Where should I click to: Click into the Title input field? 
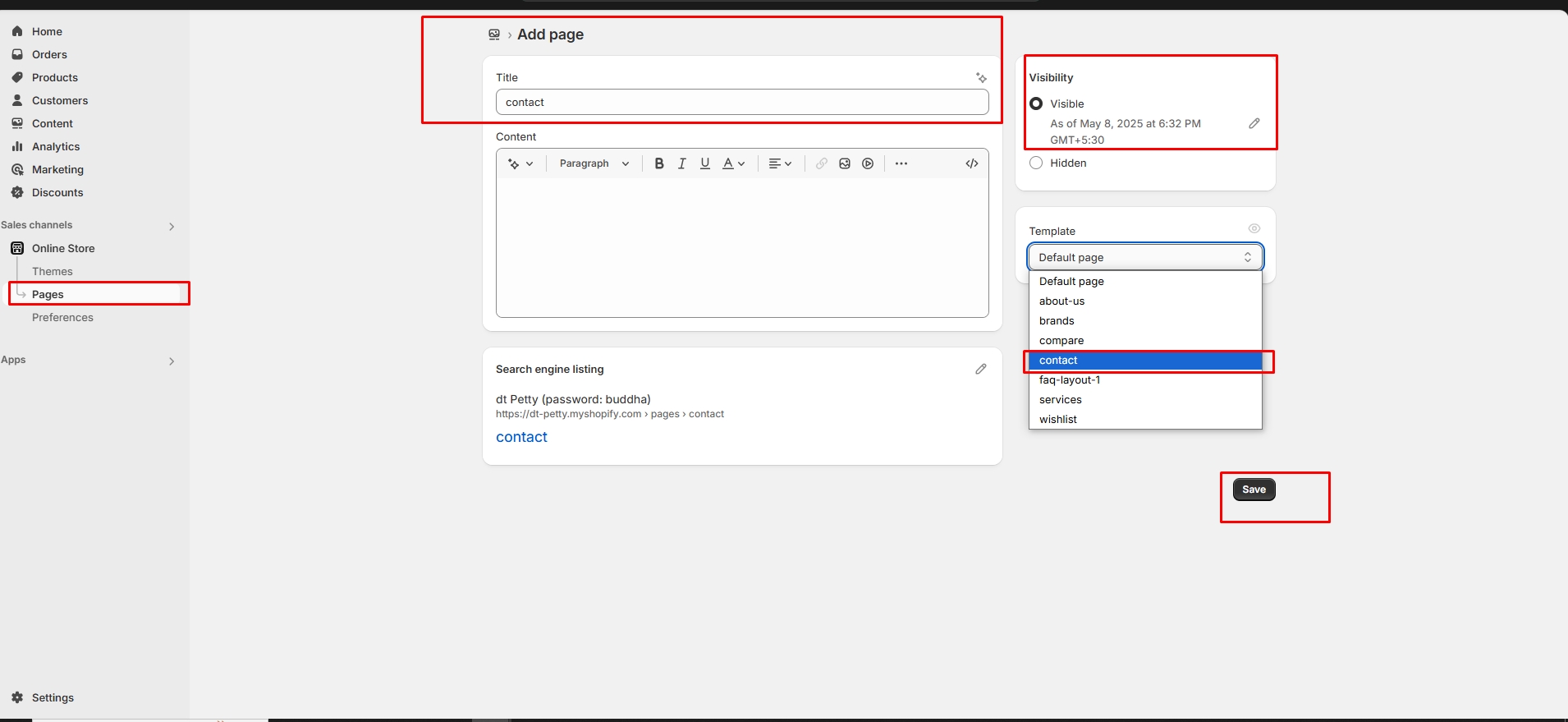coord(741,103)
